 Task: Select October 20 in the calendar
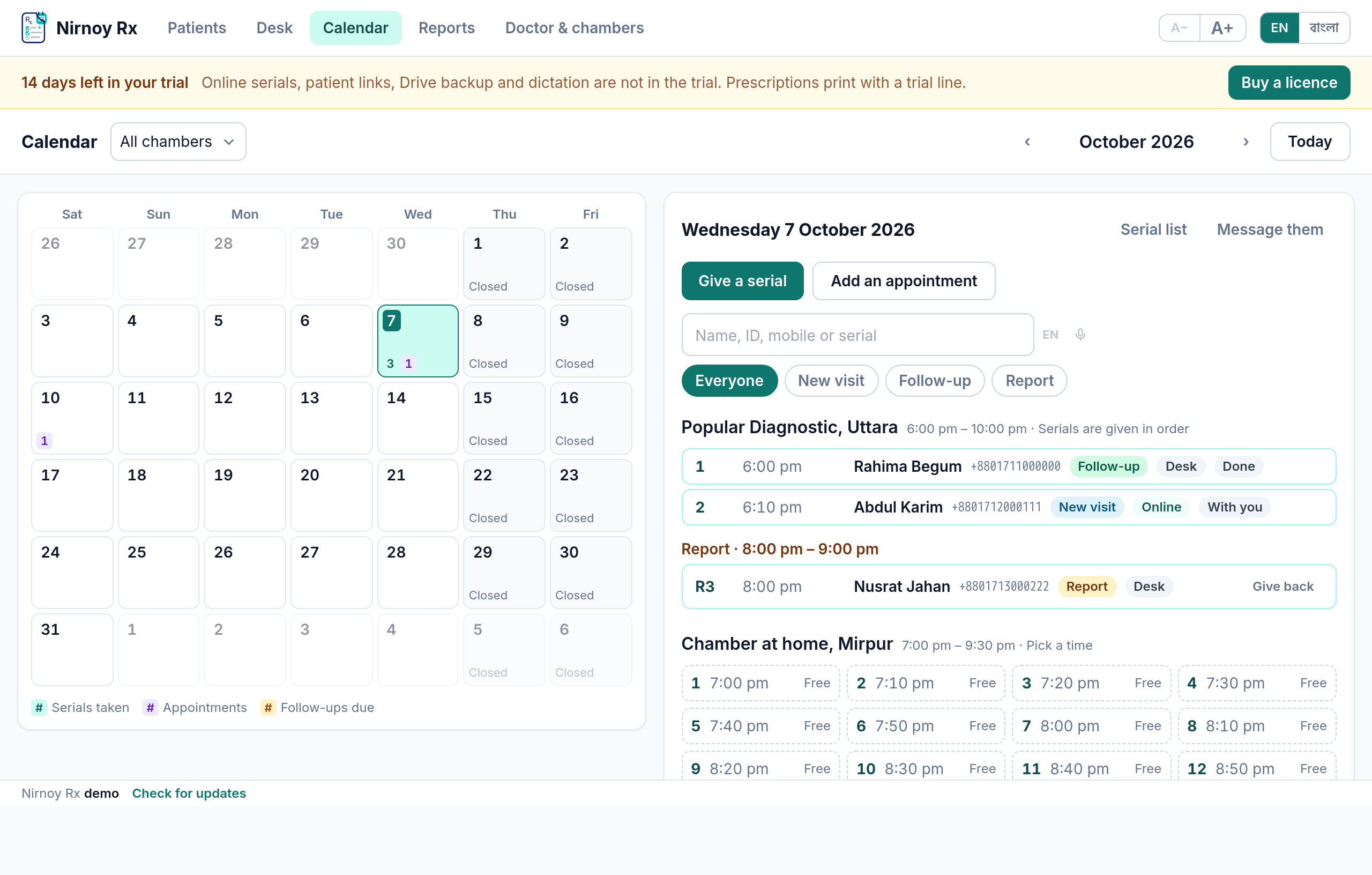point(331,495)
